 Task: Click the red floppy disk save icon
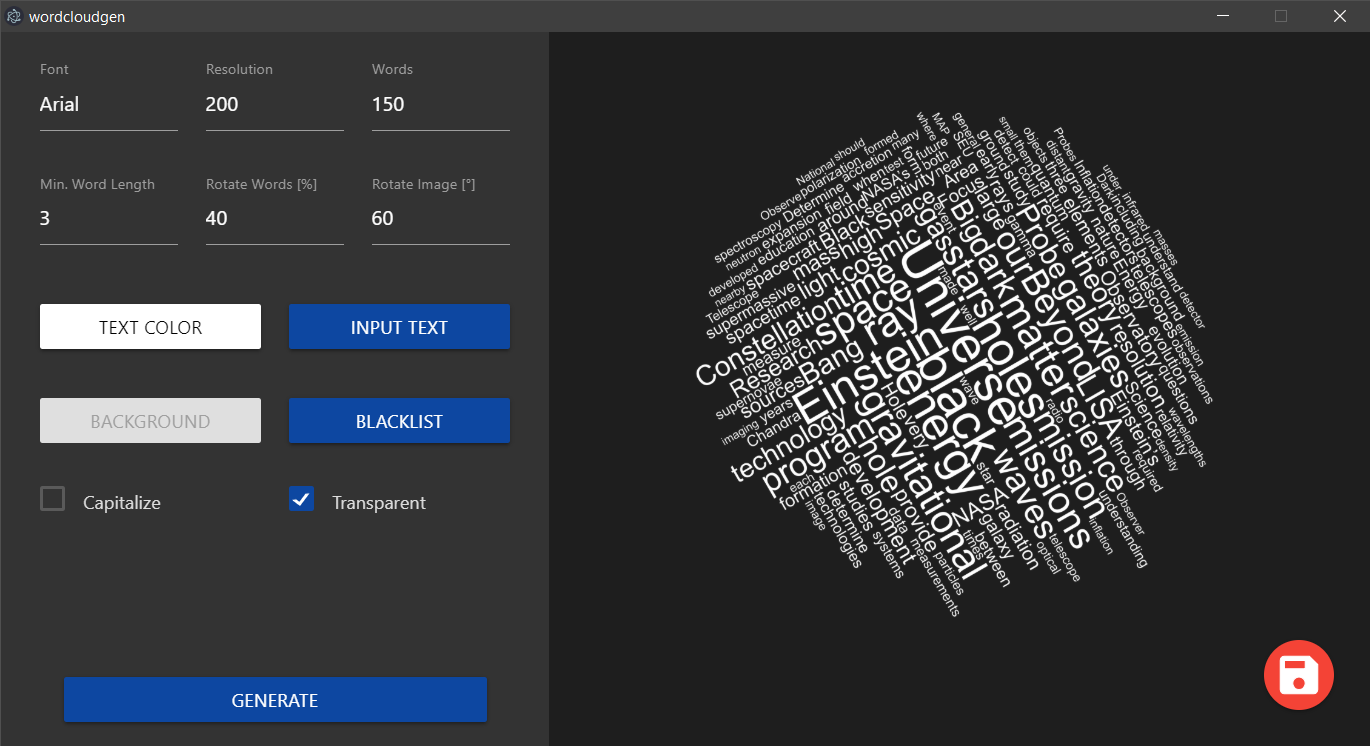[1298, 675]
